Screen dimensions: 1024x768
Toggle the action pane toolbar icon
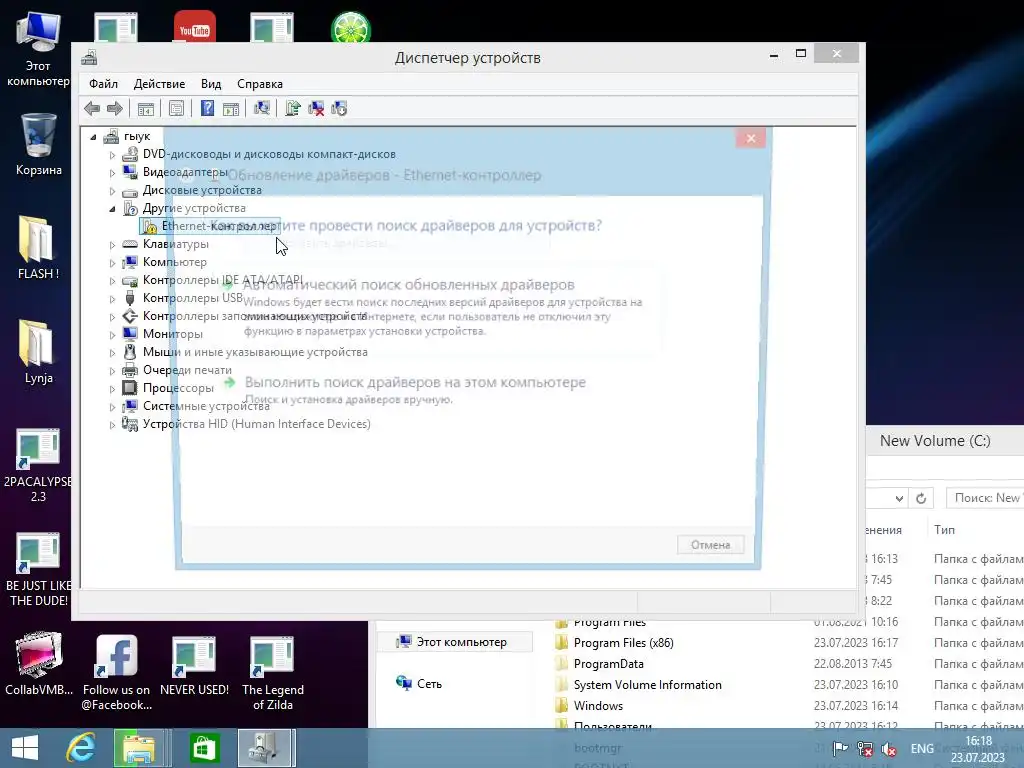[x=231, y=108]
